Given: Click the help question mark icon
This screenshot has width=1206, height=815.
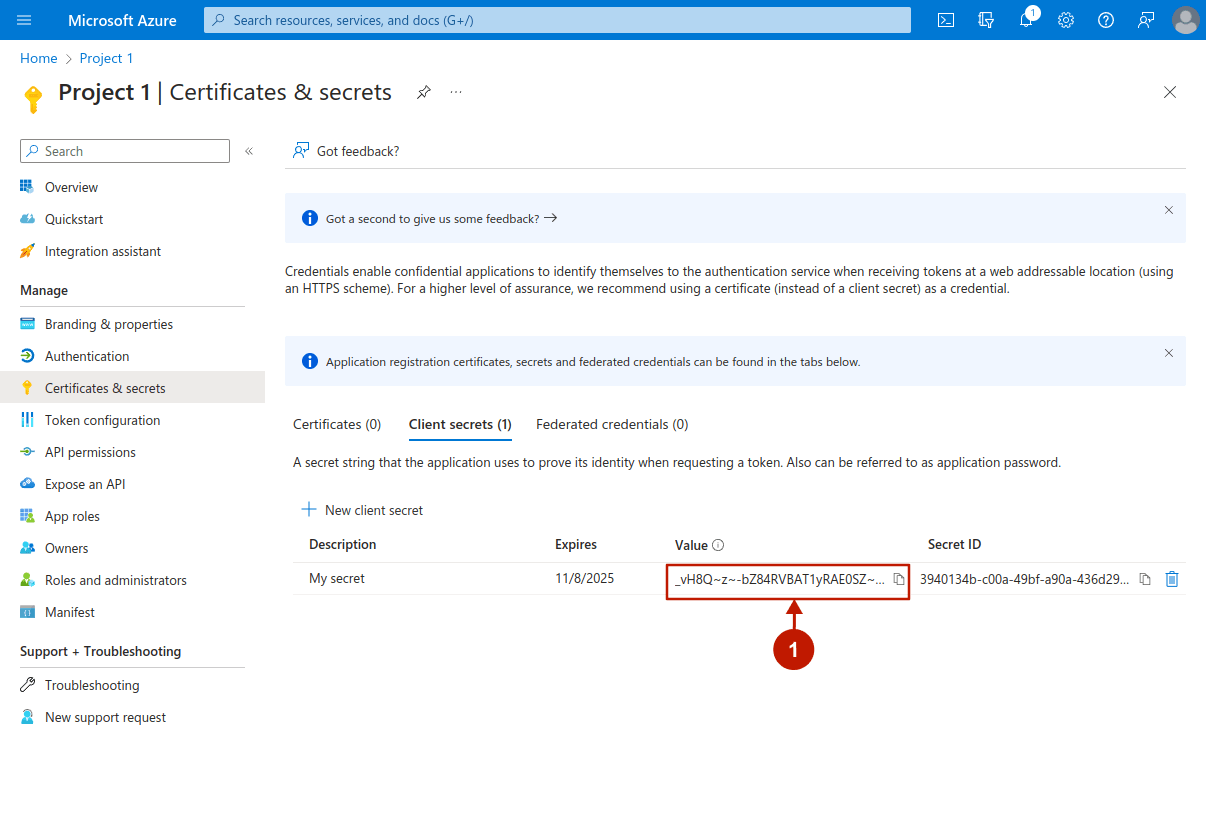Looking at the screenshot, I should click(x=1106, y=20).
